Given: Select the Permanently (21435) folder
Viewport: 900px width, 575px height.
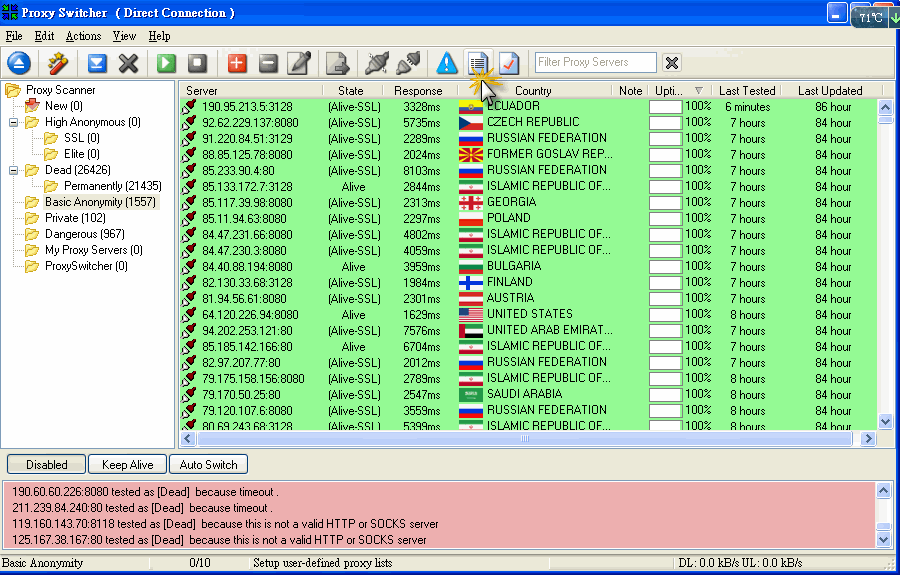Looking at the screenshot, I should point(112,186).
